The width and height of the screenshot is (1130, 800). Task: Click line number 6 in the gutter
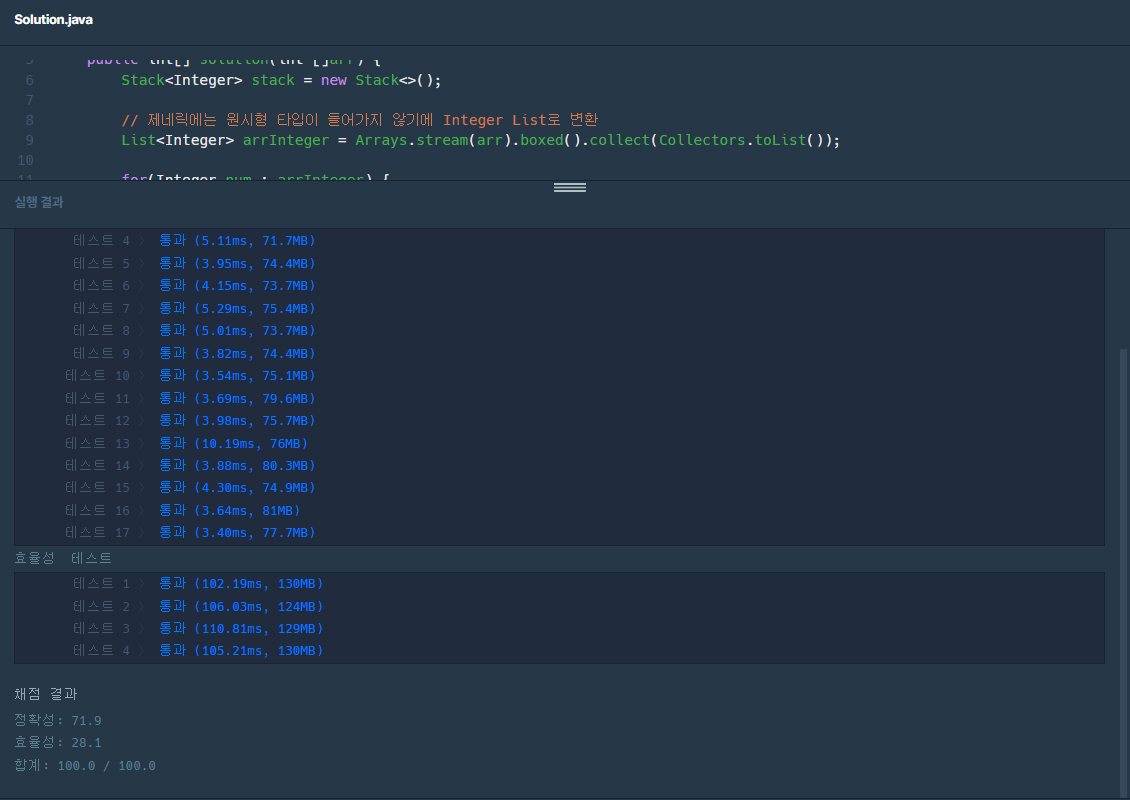pyautogui.click(x=30, y=80)
